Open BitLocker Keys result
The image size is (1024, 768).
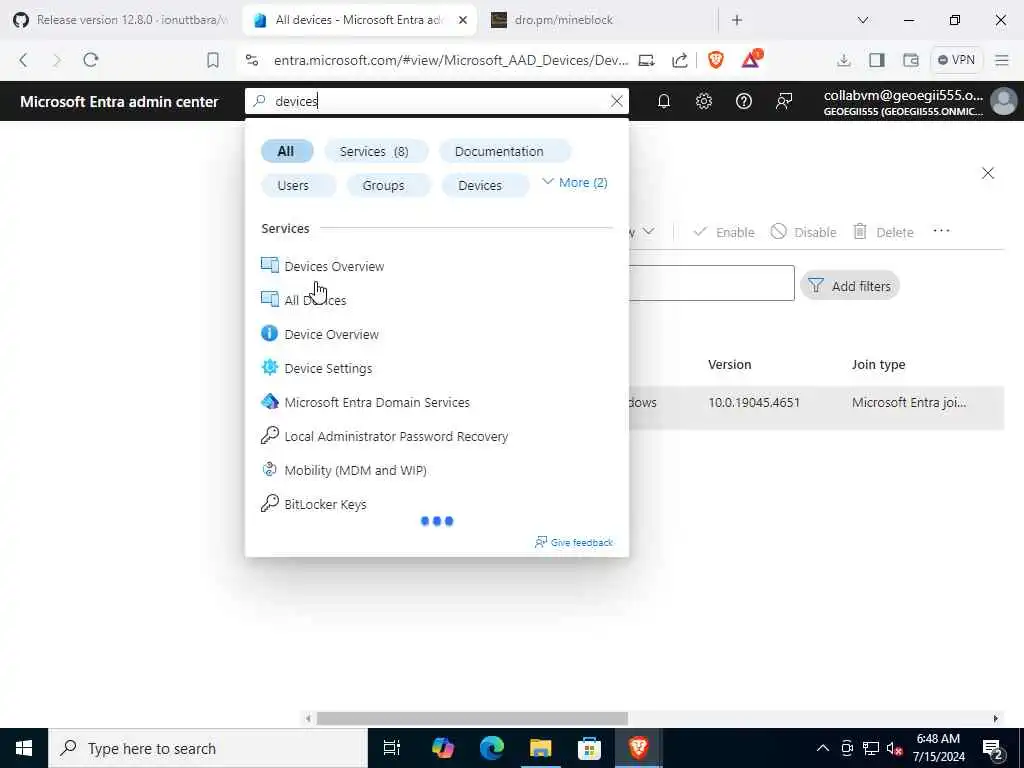pos(313,504)
